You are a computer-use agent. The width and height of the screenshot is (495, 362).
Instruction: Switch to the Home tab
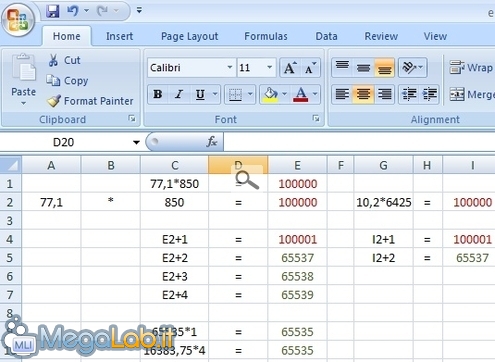[x=66, y=36]
